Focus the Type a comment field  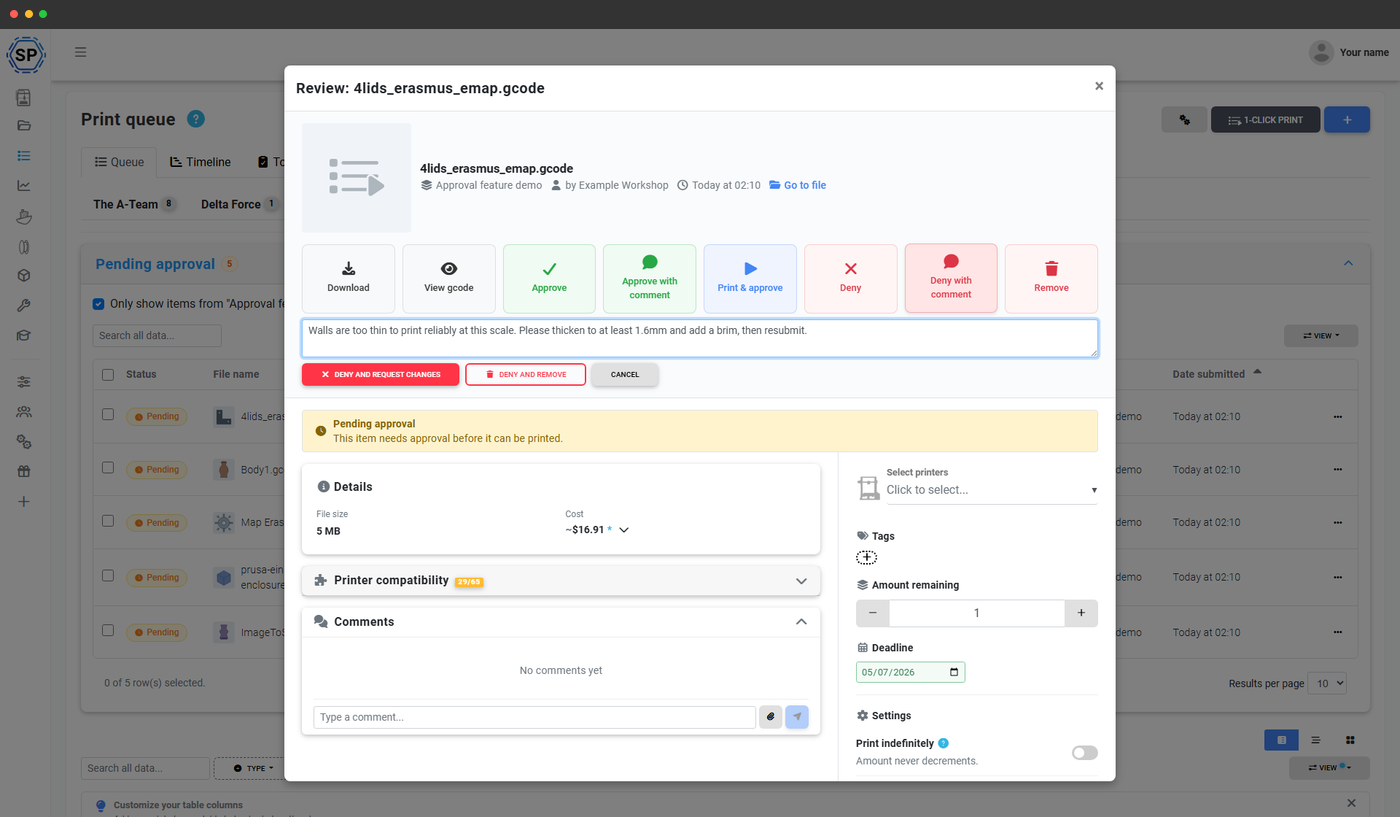[x=534, y=717]
